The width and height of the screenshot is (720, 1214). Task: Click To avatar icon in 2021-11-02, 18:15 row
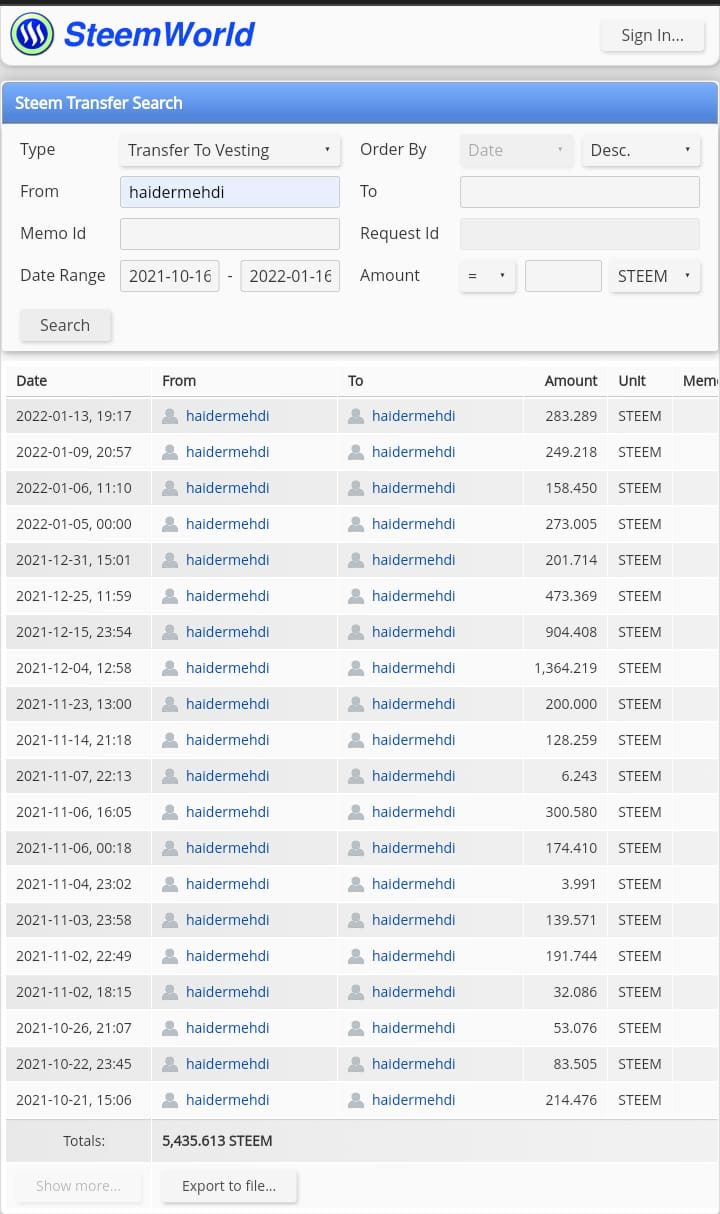pyautogui.click(x=356, y=992)
